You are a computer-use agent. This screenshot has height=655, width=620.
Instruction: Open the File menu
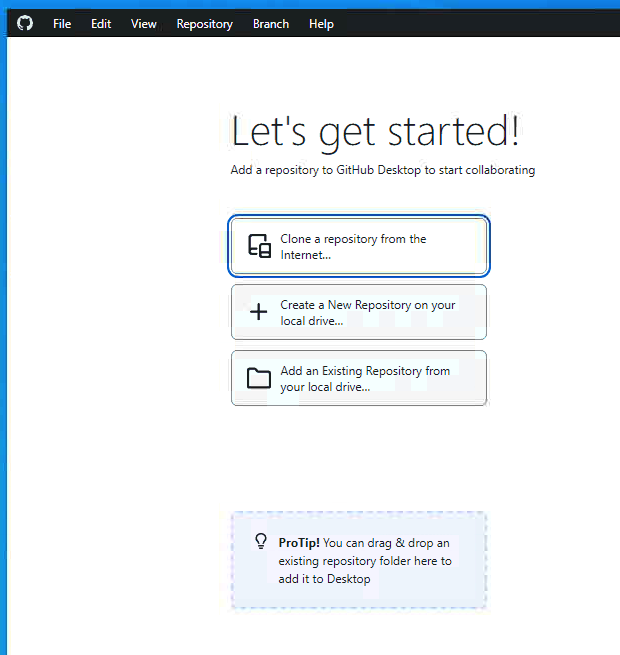62,24
